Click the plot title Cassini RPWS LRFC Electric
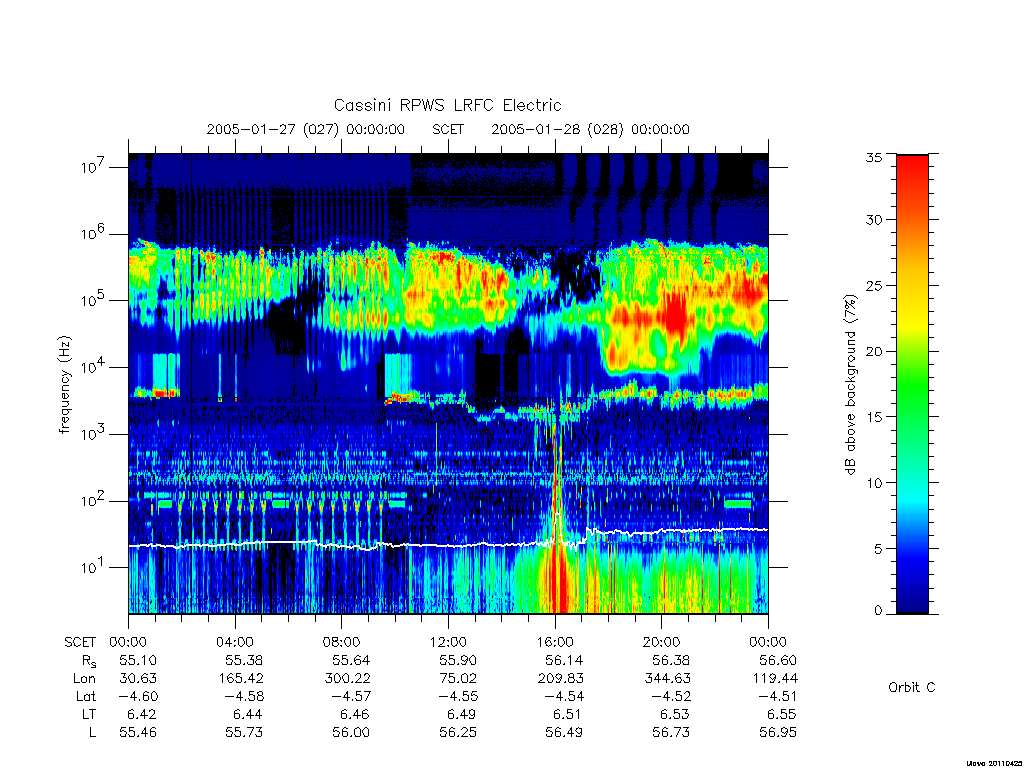The image size is (1024, 768). coord(447,105)
